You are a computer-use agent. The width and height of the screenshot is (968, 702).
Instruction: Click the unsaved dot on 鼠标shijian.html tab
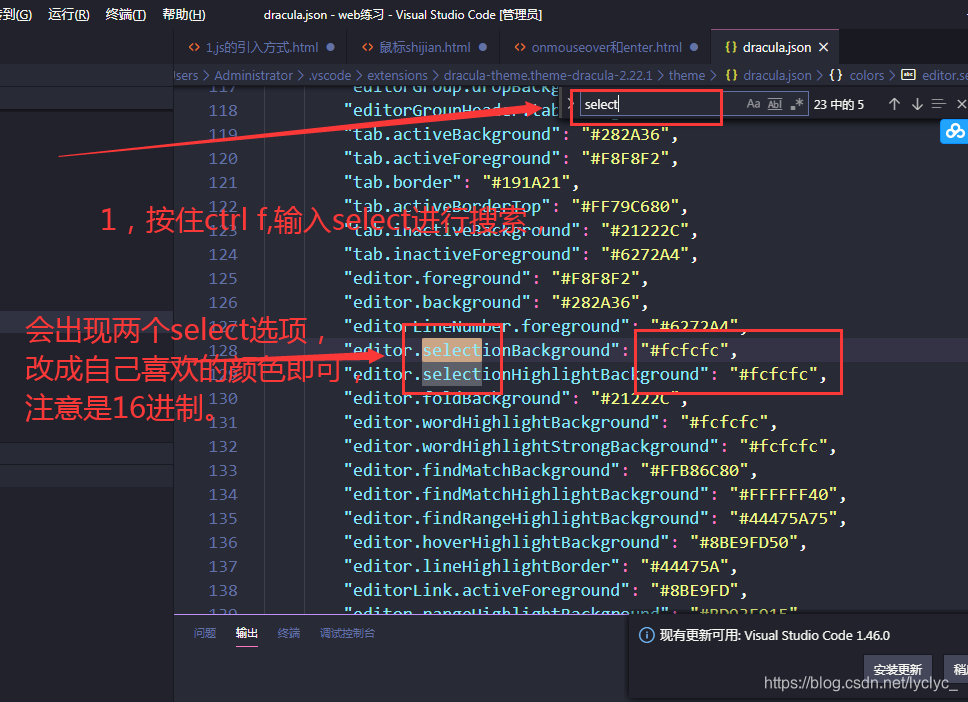[x=483, y=47]
